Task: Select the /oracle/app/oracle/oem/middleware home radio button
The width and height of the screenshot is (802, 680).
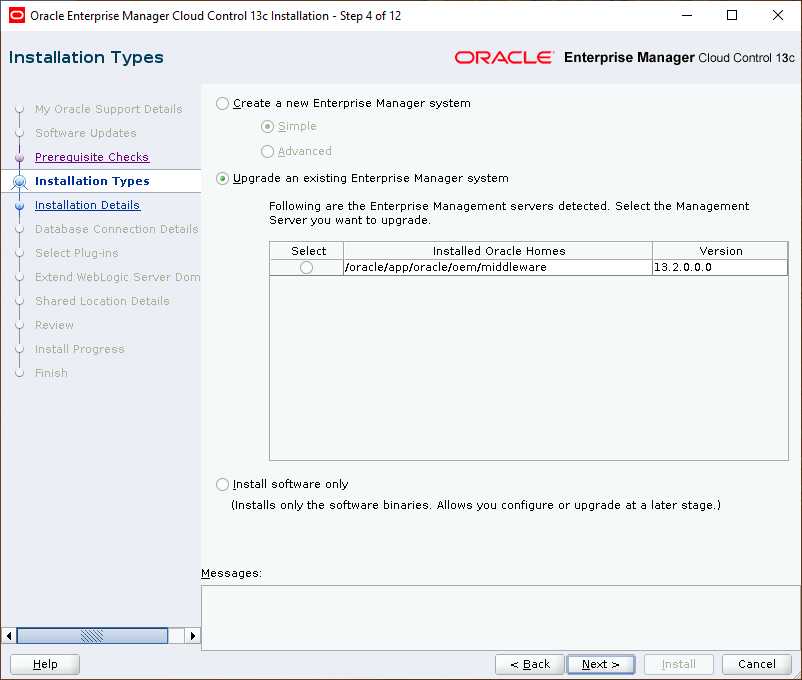Action: coord(306,268)
